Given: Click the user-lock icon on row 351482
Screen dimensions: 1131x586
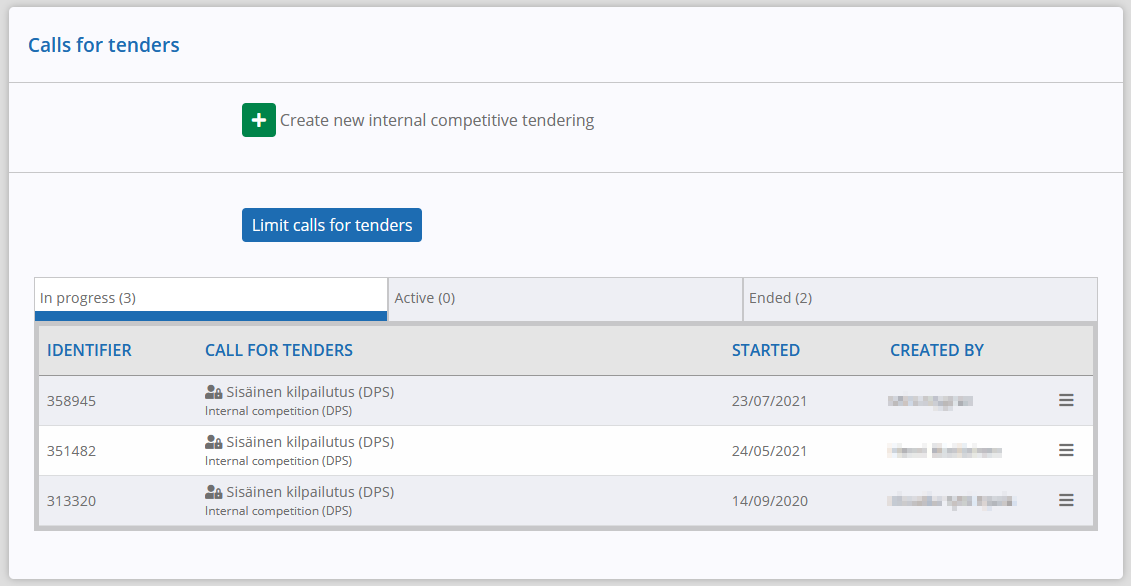Looking at the screenshot, I should [214, 442].
